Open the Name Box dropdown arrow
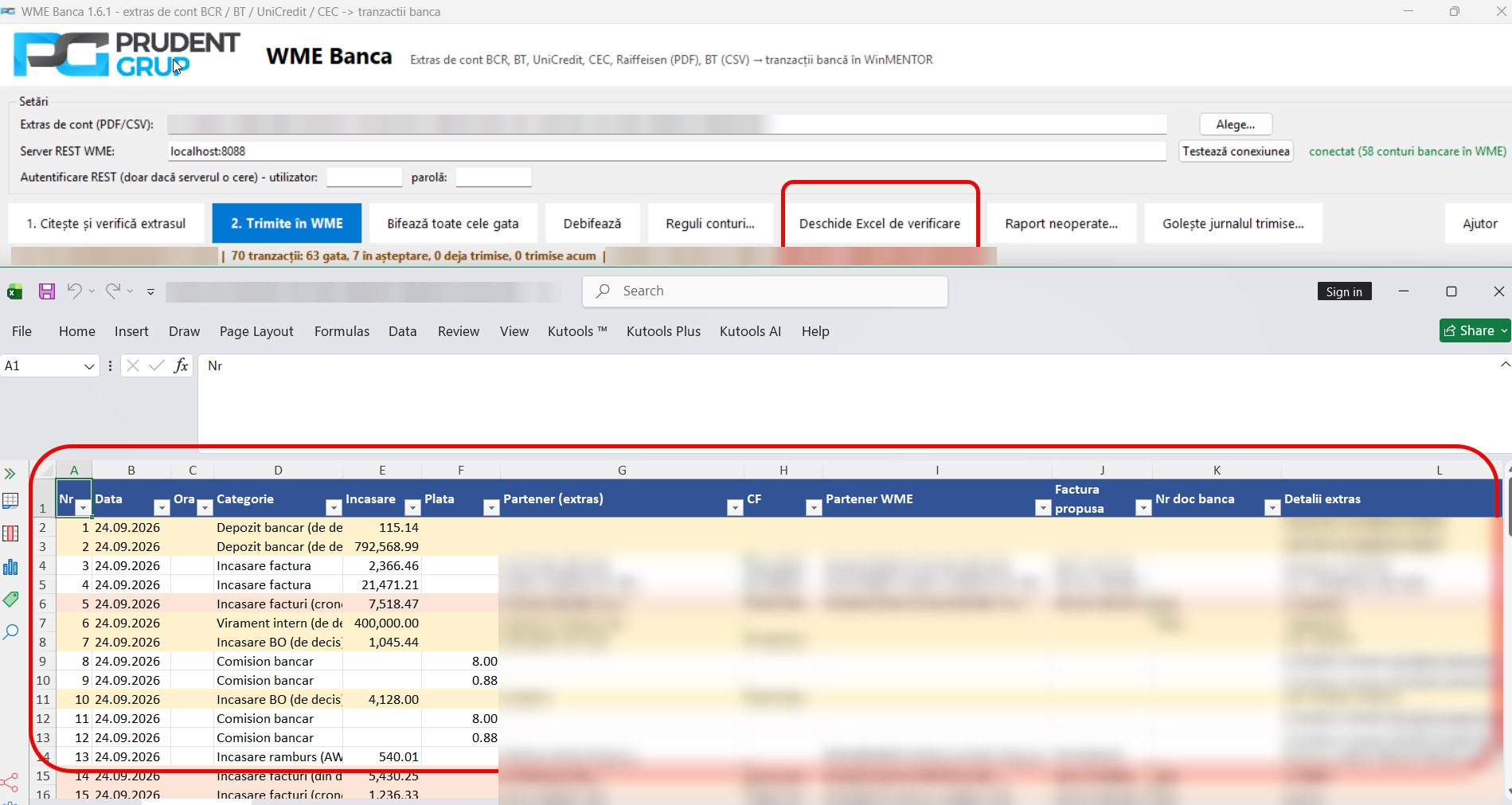 pyautogui.click(x=89, y=366)
